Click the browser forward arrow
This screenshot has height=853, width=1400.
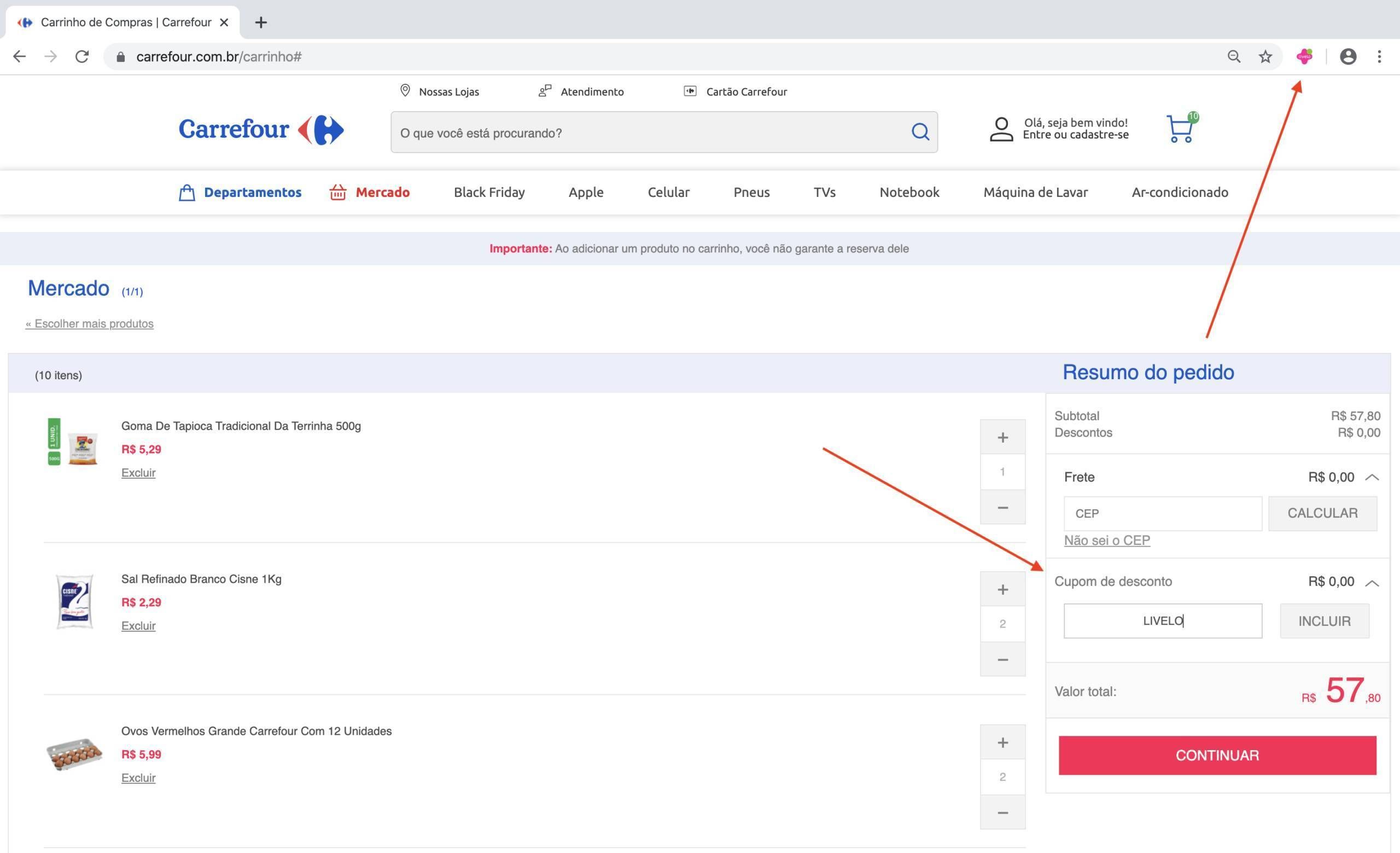(50, 56)
